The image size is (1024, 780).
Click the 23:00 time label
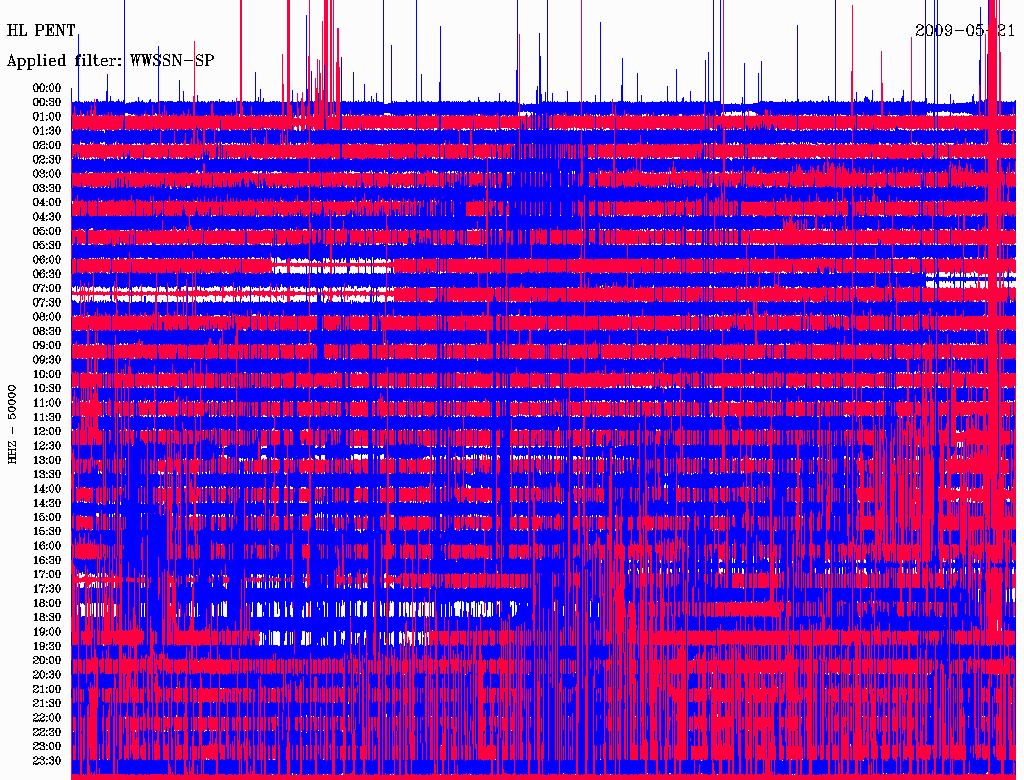tap(47, 747)
